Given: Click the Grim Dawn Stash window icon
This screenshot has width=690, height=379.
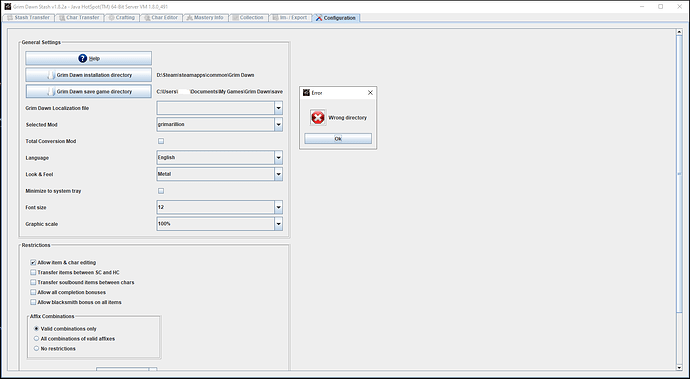Looking at the screenshot, I should 7,7.
